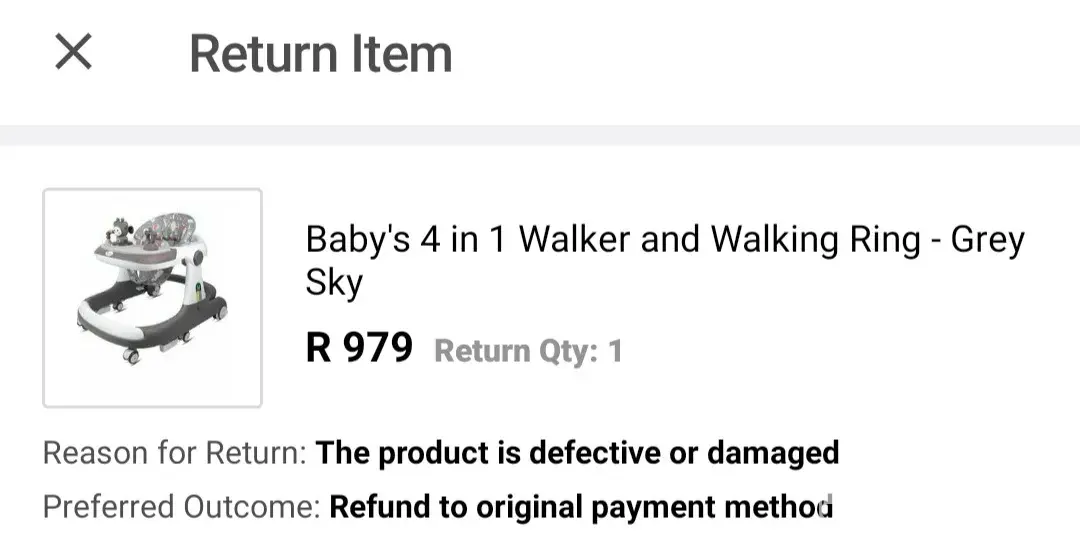Click the number 979 in the price
The height and width of the screenshot is (546, 1080).
coord(377,348)
